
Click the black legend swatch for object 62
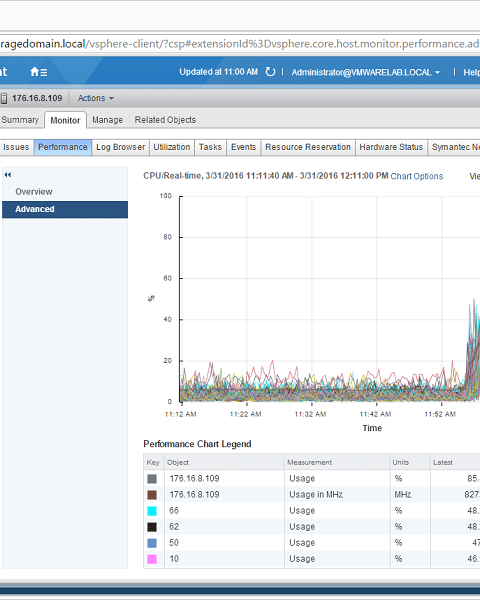tap(152, 527)
